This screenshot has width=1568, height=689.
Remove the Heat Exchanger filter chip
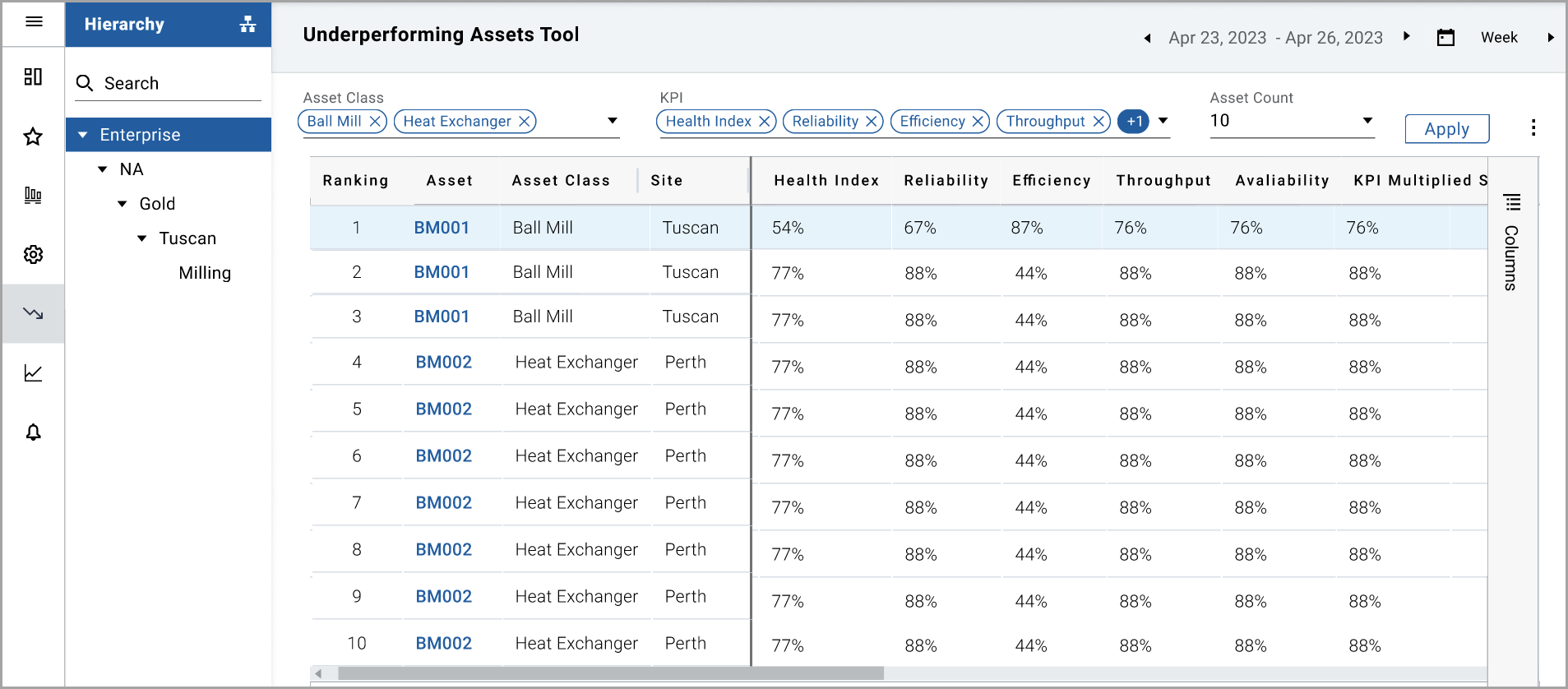point(525,122)
